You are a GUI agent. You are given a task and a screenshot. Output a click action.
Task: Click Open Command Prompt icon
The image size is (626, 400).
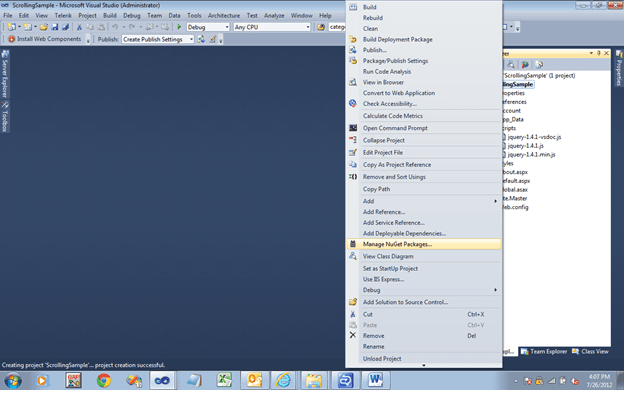tap(353, 128)
